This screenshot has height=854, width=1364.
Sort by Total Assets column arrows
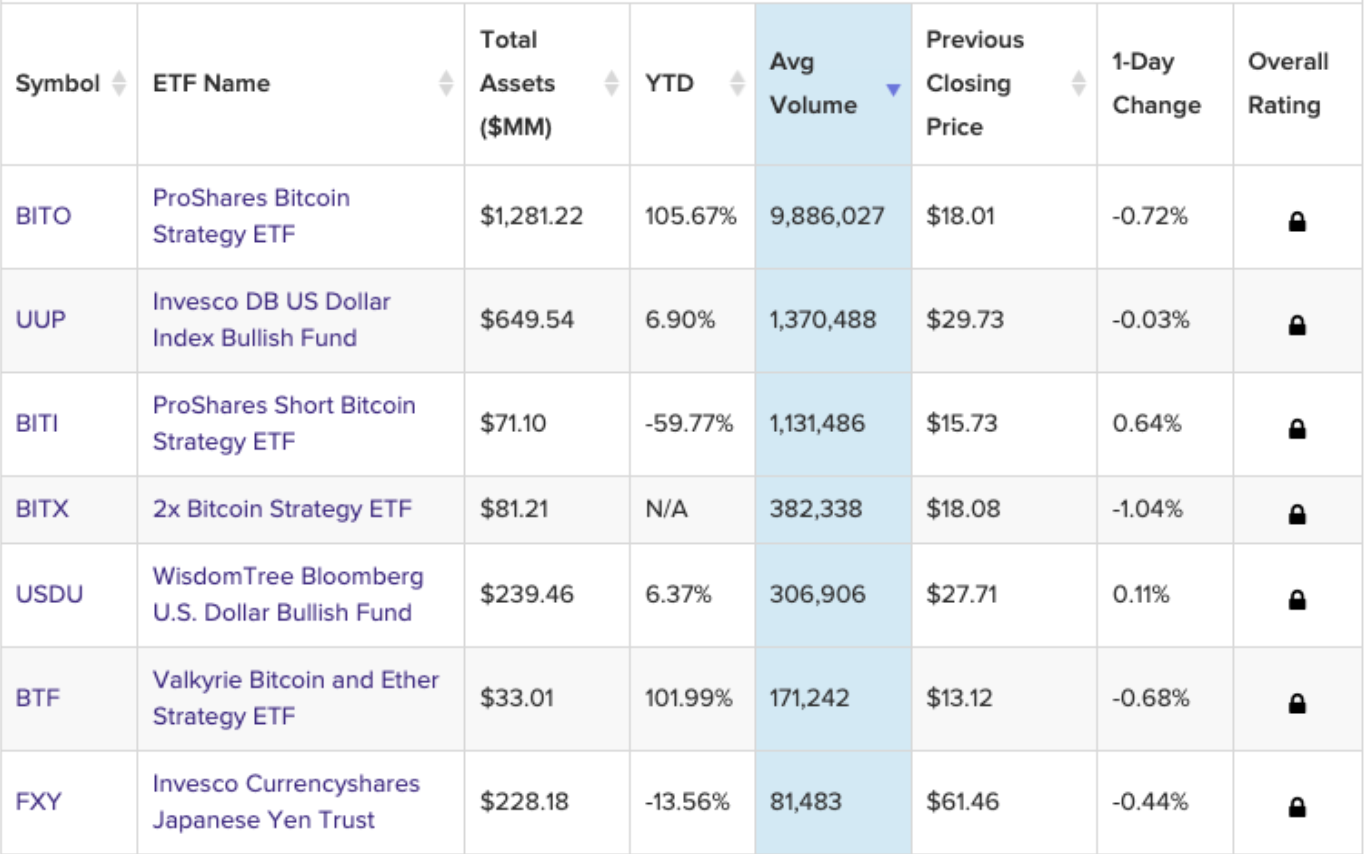[611, 84]
